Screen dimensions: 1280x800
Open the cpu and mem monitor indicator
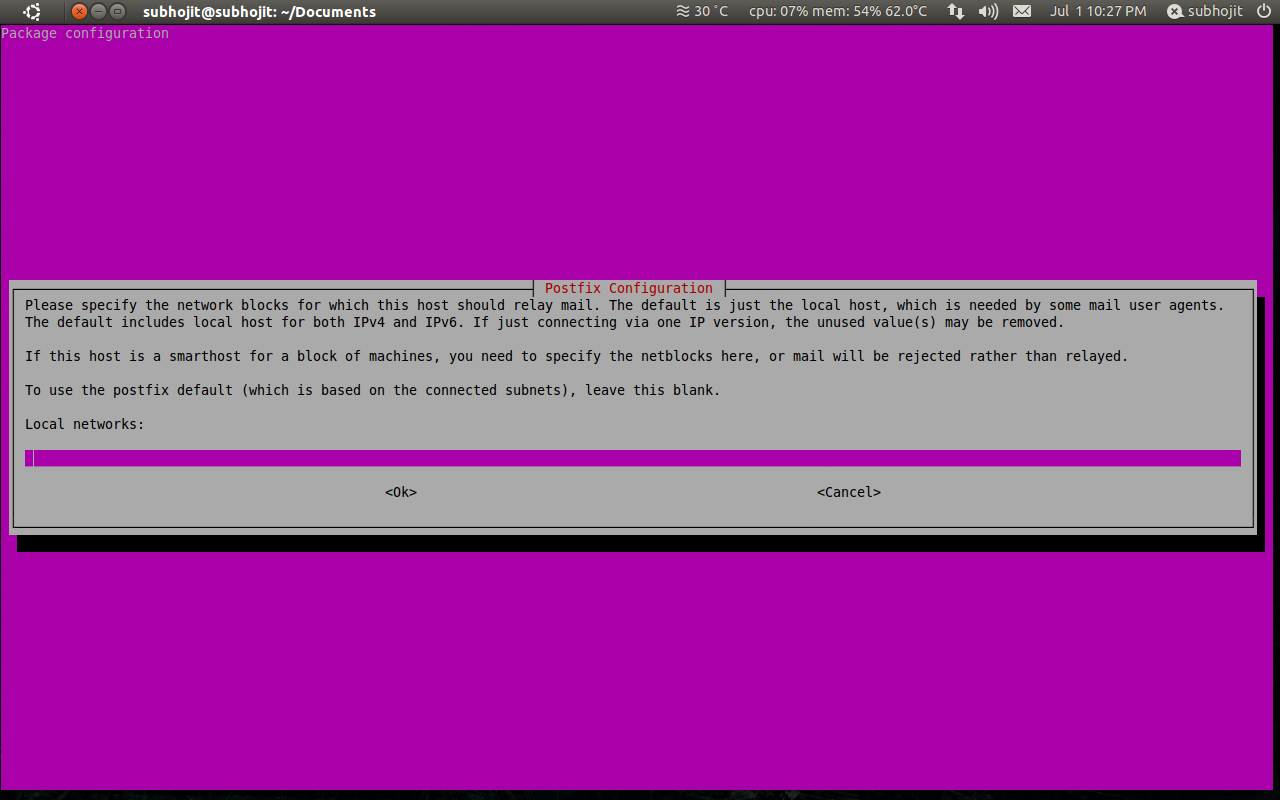(838, 12)
